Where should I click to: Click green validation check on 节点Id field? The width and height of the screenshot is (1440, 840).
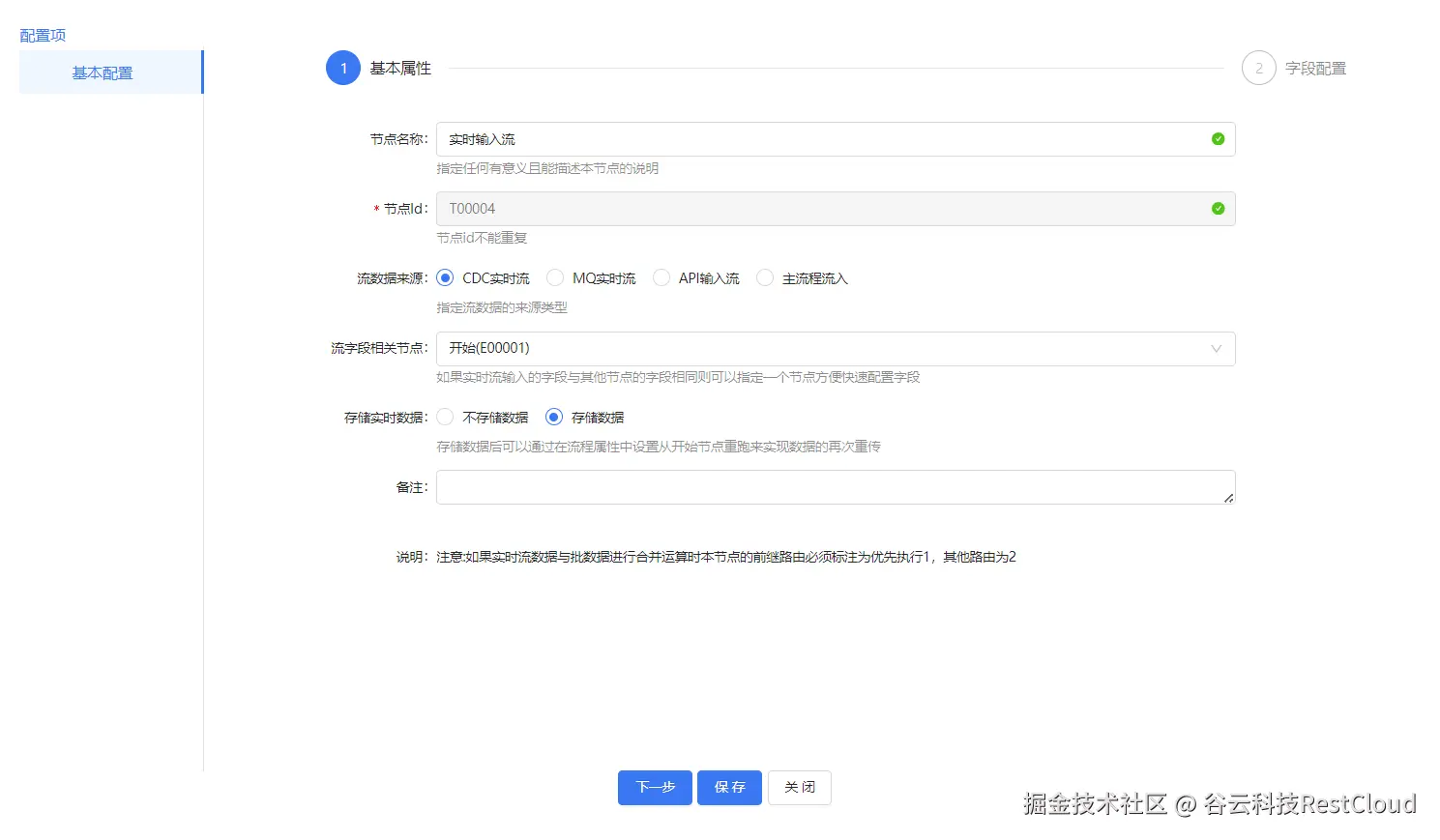coord(1218,209)
